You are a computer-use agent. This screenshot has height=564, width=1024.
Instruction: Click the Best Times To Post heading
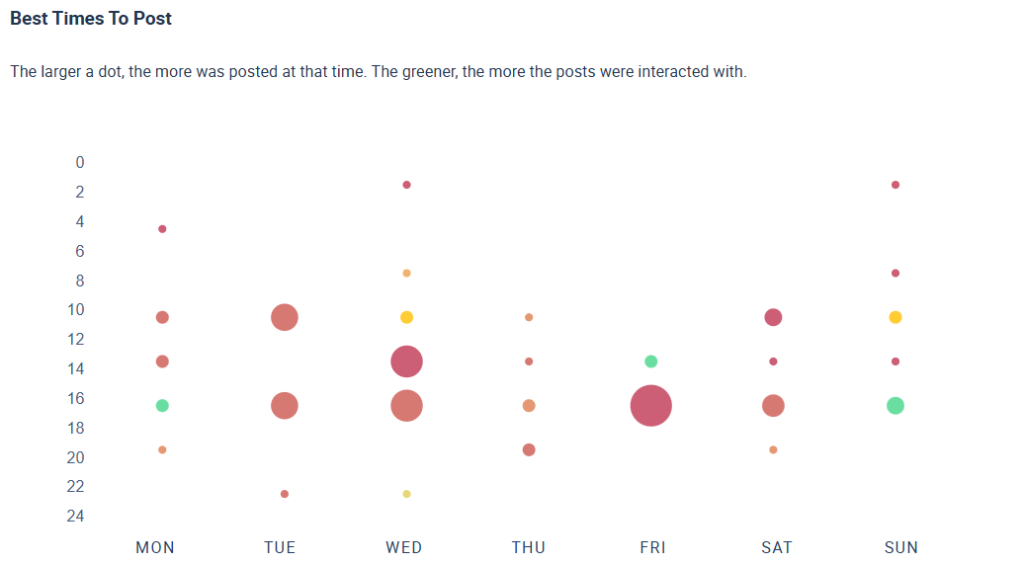(x=91, y=19)
